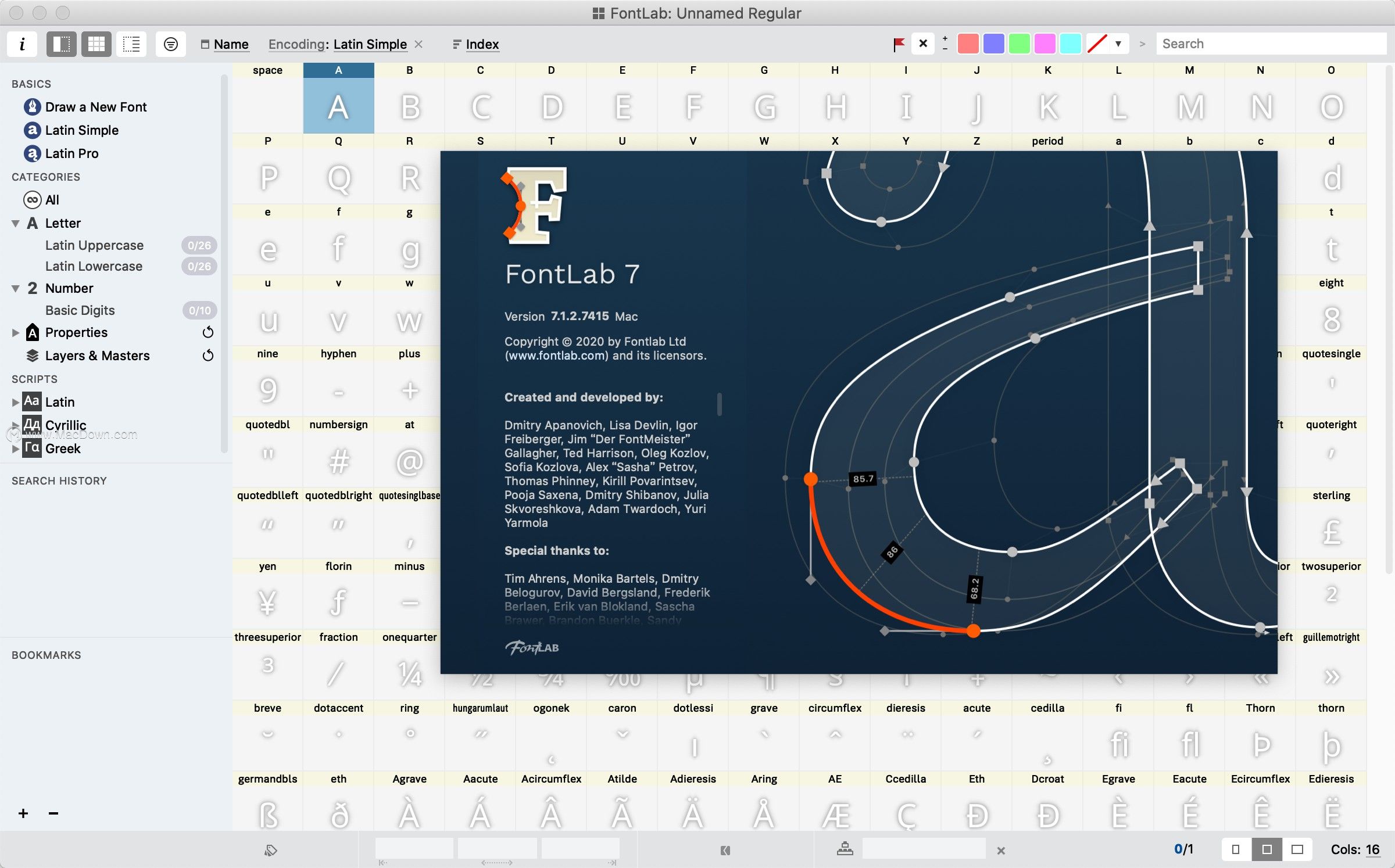This screenshot has height=868, width=1395.
Task: Switch to the glyph cells grid view
Action: [96, 44]
